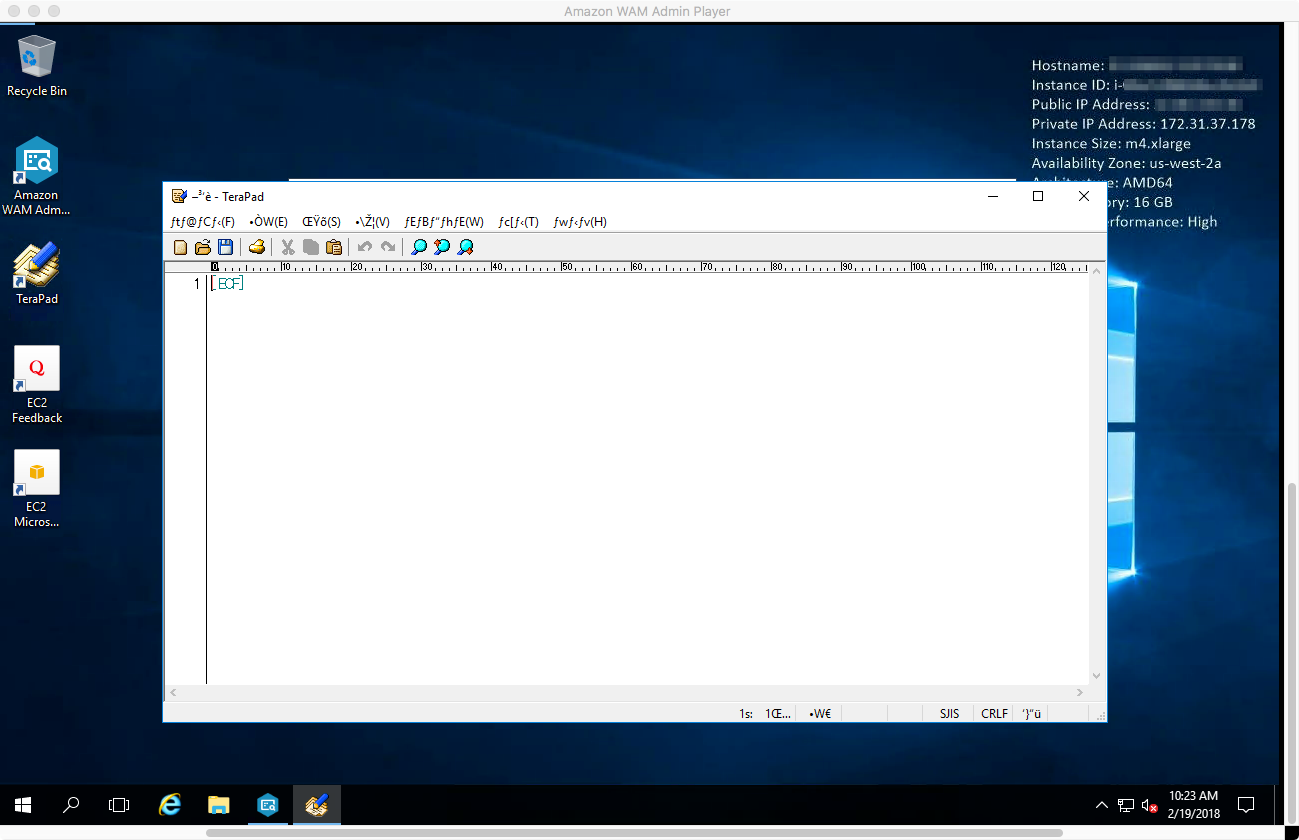Cut text using the scissors icon

point(287,247)
